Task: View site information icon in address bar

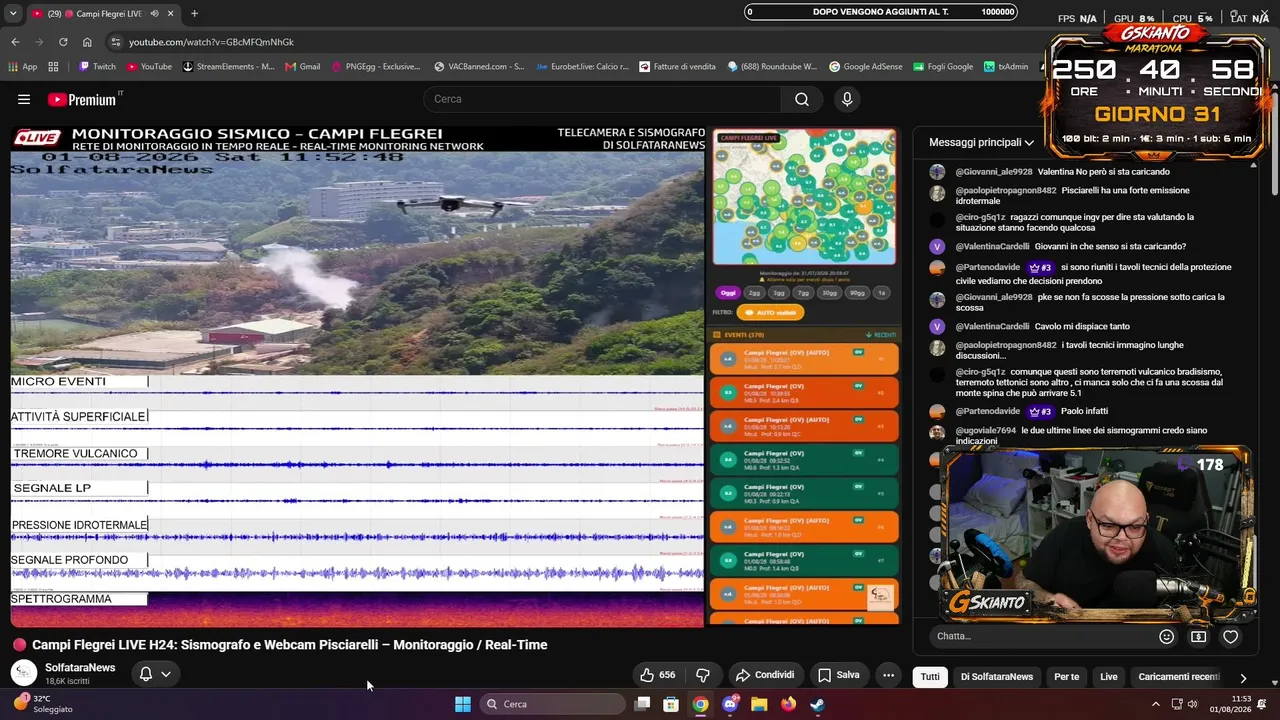Action: [x=116, y=42]
